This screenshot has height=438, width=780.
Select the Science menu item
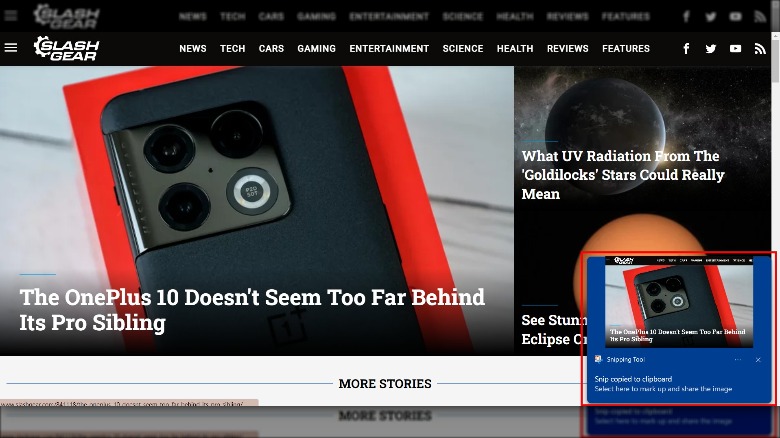(463, 48)
